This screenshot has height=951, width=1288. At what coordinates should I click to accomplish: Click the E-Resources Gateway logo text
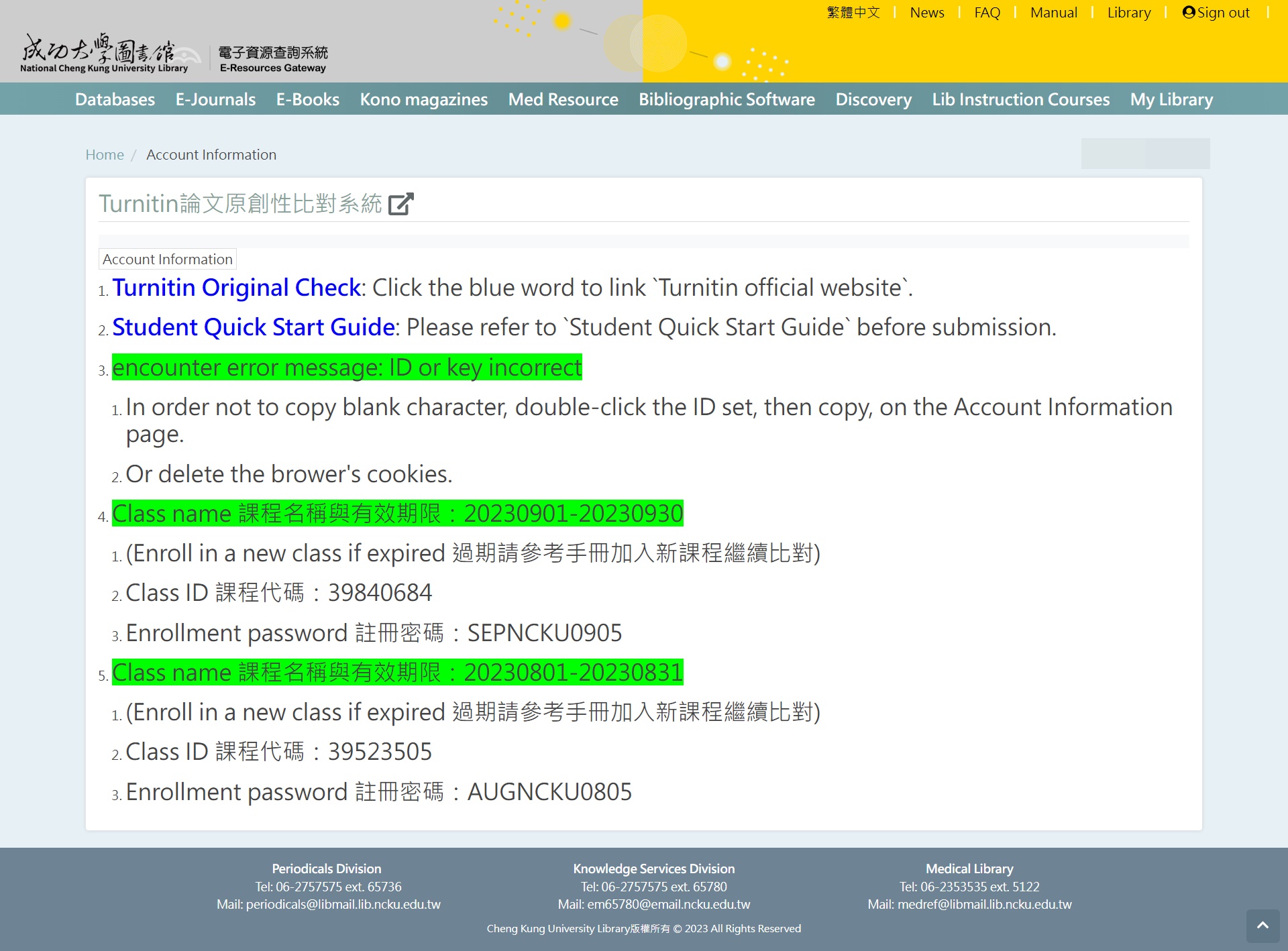pyautogui.click(x=273, y=59)
